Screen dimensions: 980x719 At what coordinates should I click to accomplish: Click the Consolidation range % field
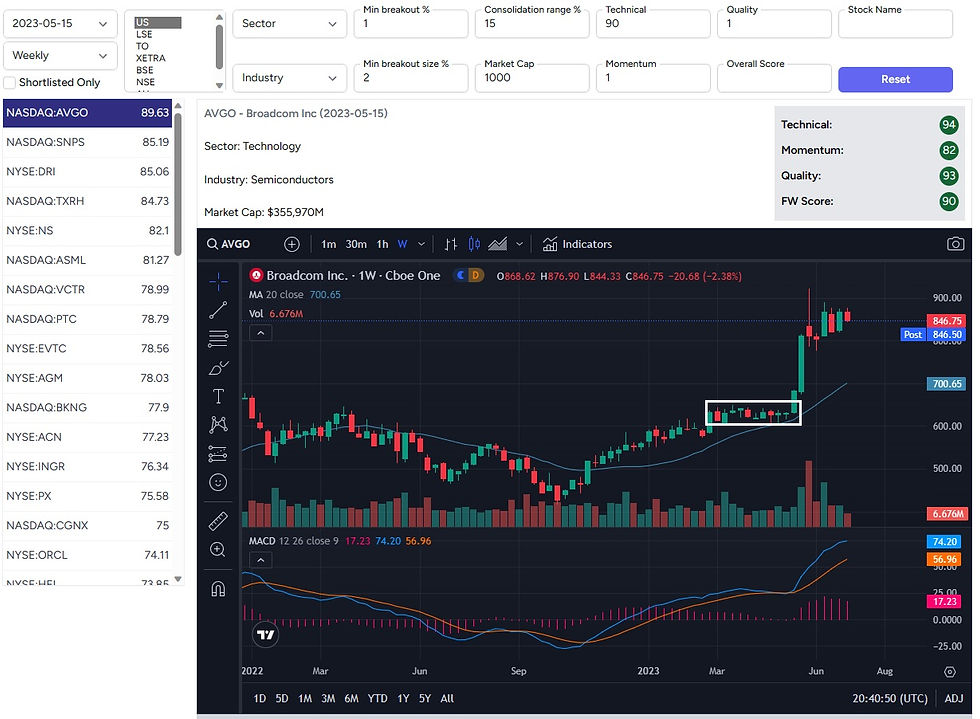[x=532, y=24]
